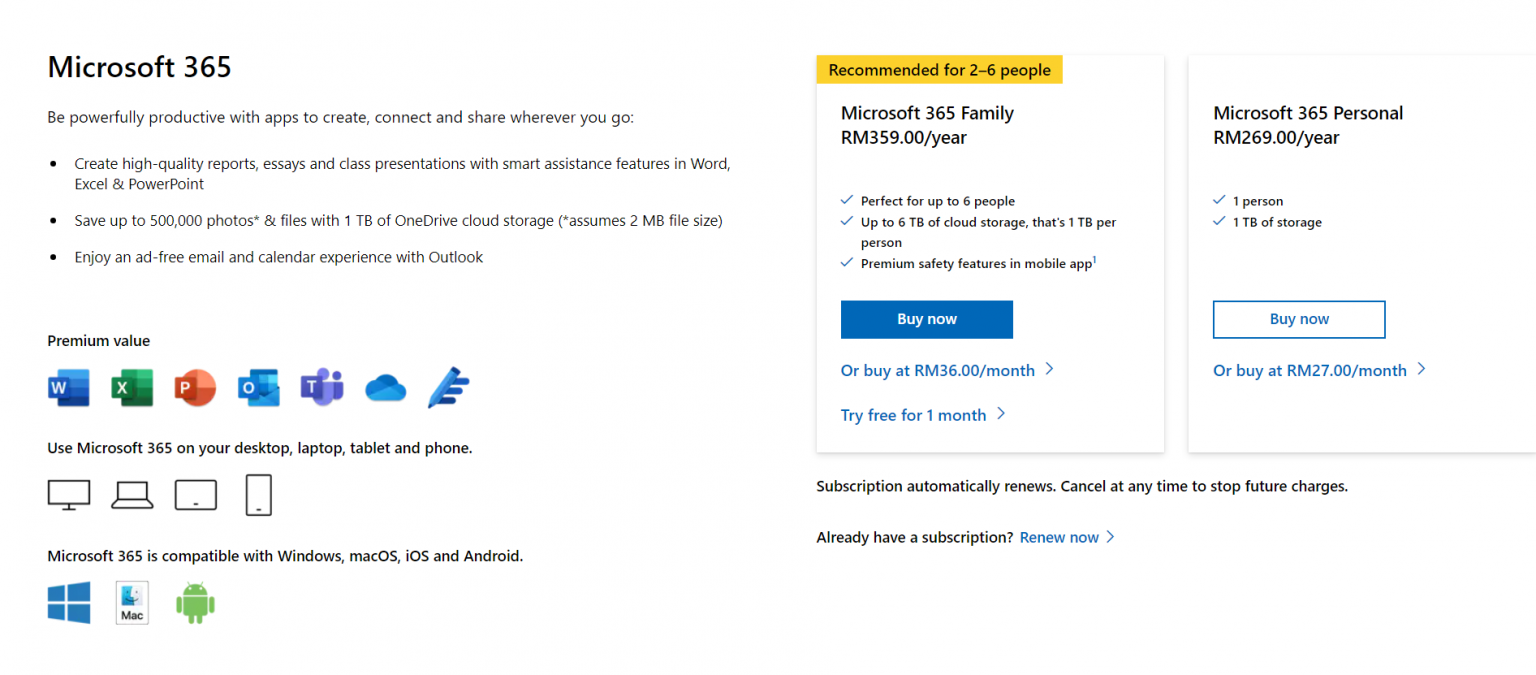Select the Microsoft Teams icon

[321, 388]
